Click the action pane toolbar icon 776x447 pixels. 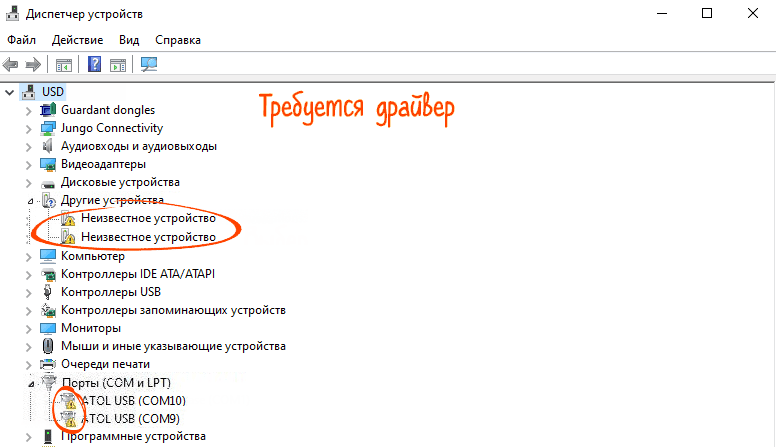pos(118,65)
